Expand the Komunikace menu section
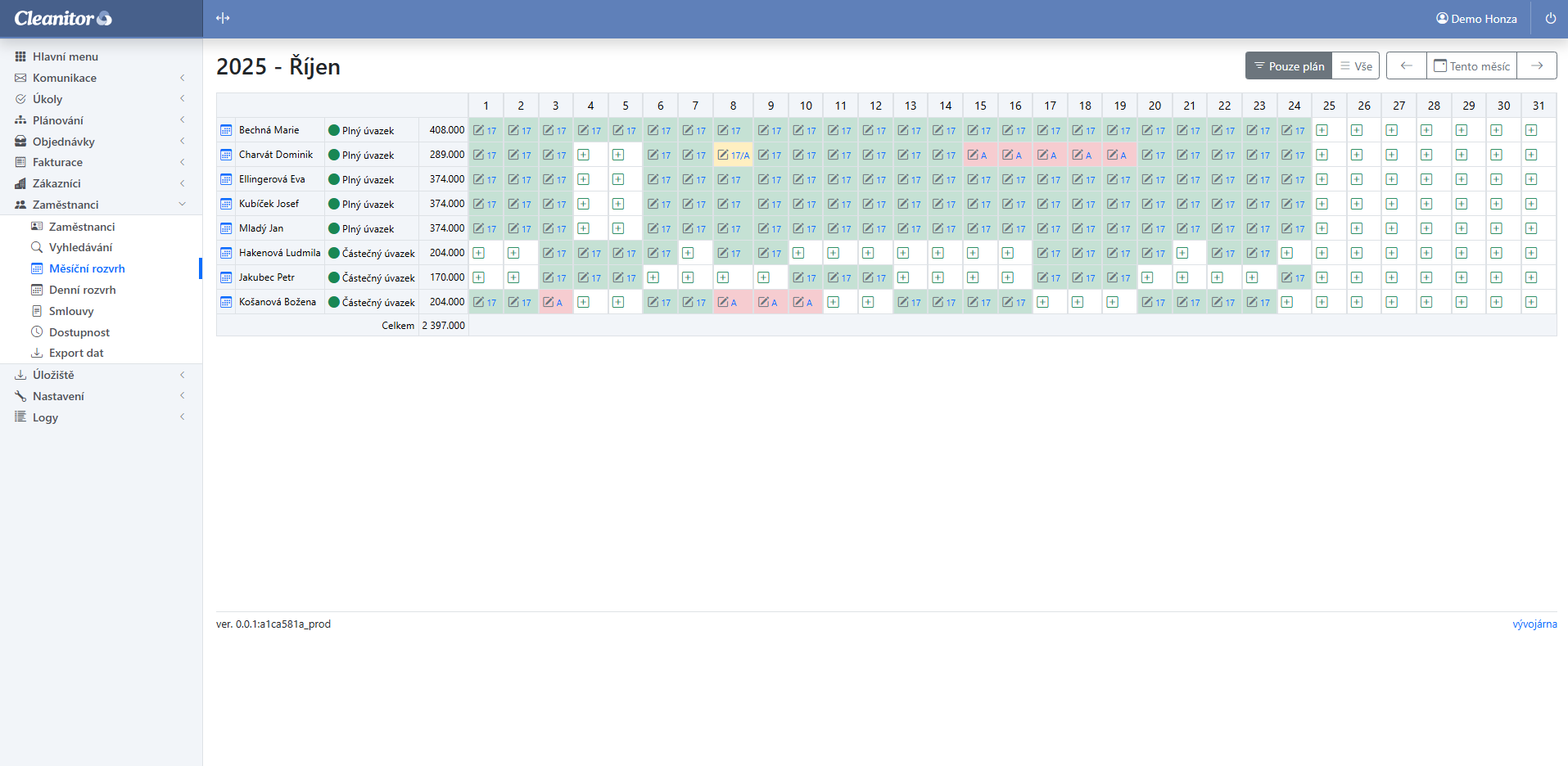Viewport: 1568px width, 766px height. click(65, 78)
